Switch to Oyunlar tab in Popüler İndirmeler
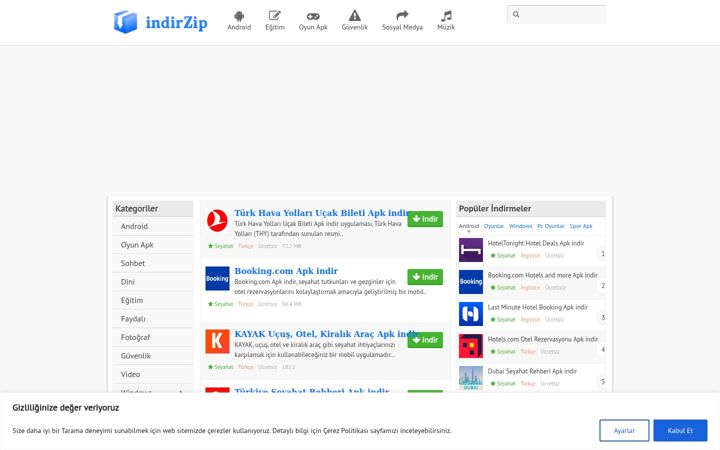 tap(494, 226)
